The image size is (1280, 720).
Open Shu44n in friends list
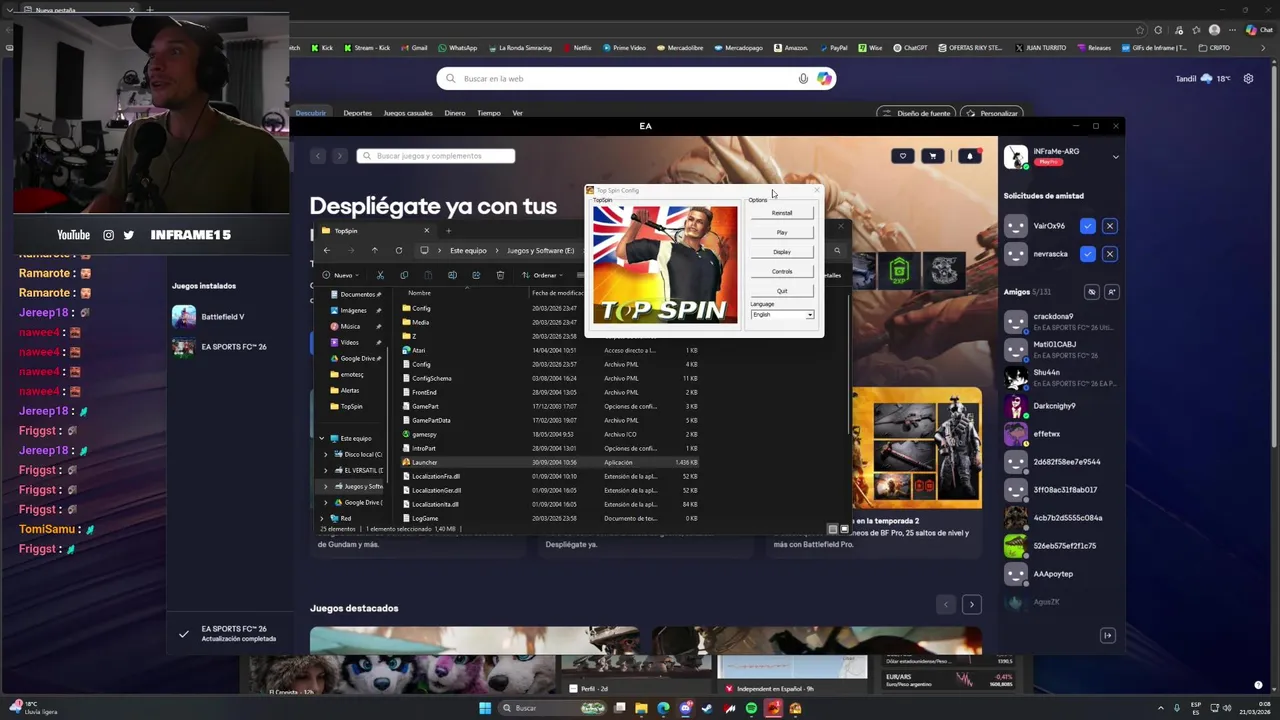1062,377
